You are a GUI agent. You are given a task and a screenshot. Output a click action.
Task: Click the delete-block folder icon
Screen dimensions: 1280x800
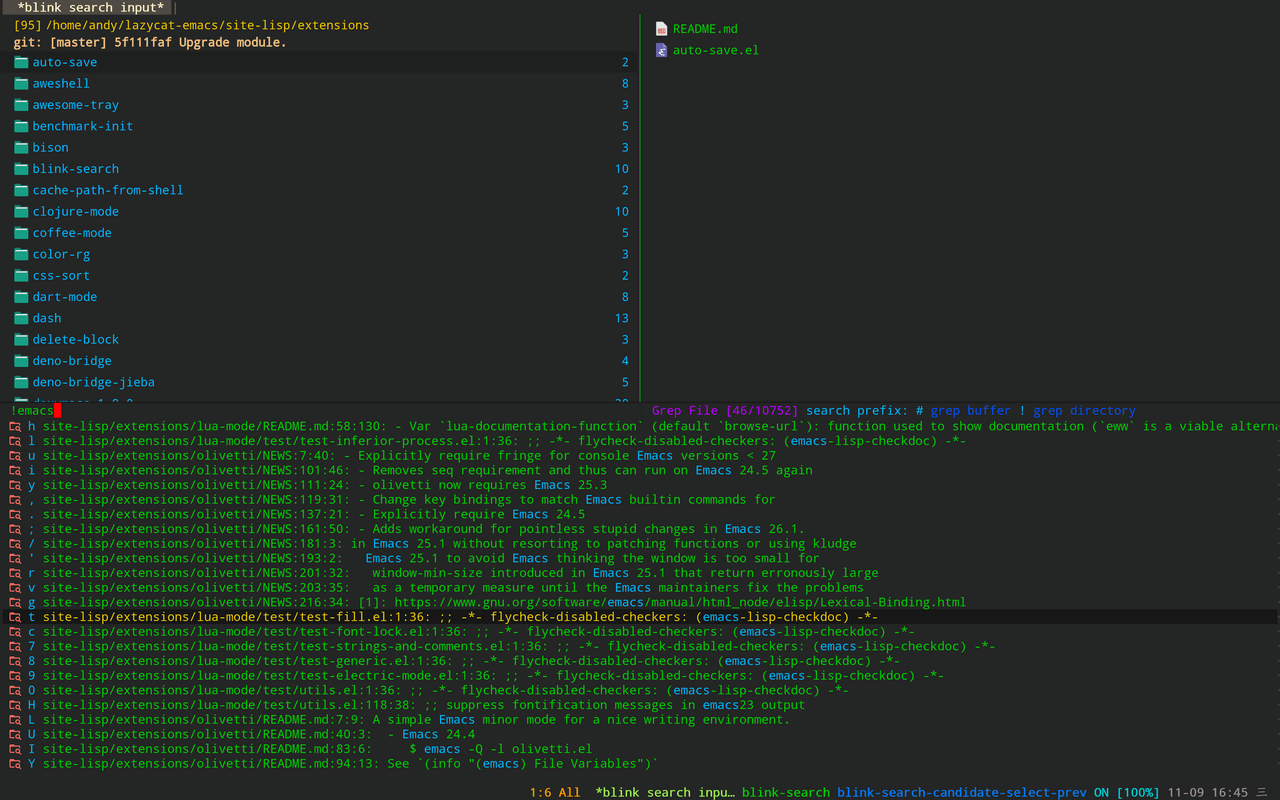[22, 339]
